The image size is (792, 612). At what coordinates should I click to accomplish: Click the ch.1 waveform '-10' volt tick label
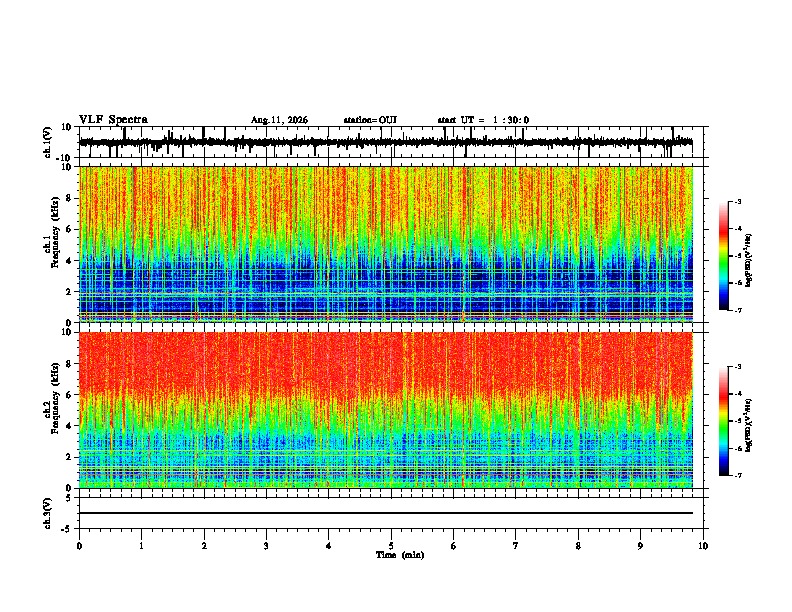(x=65, y=158)
